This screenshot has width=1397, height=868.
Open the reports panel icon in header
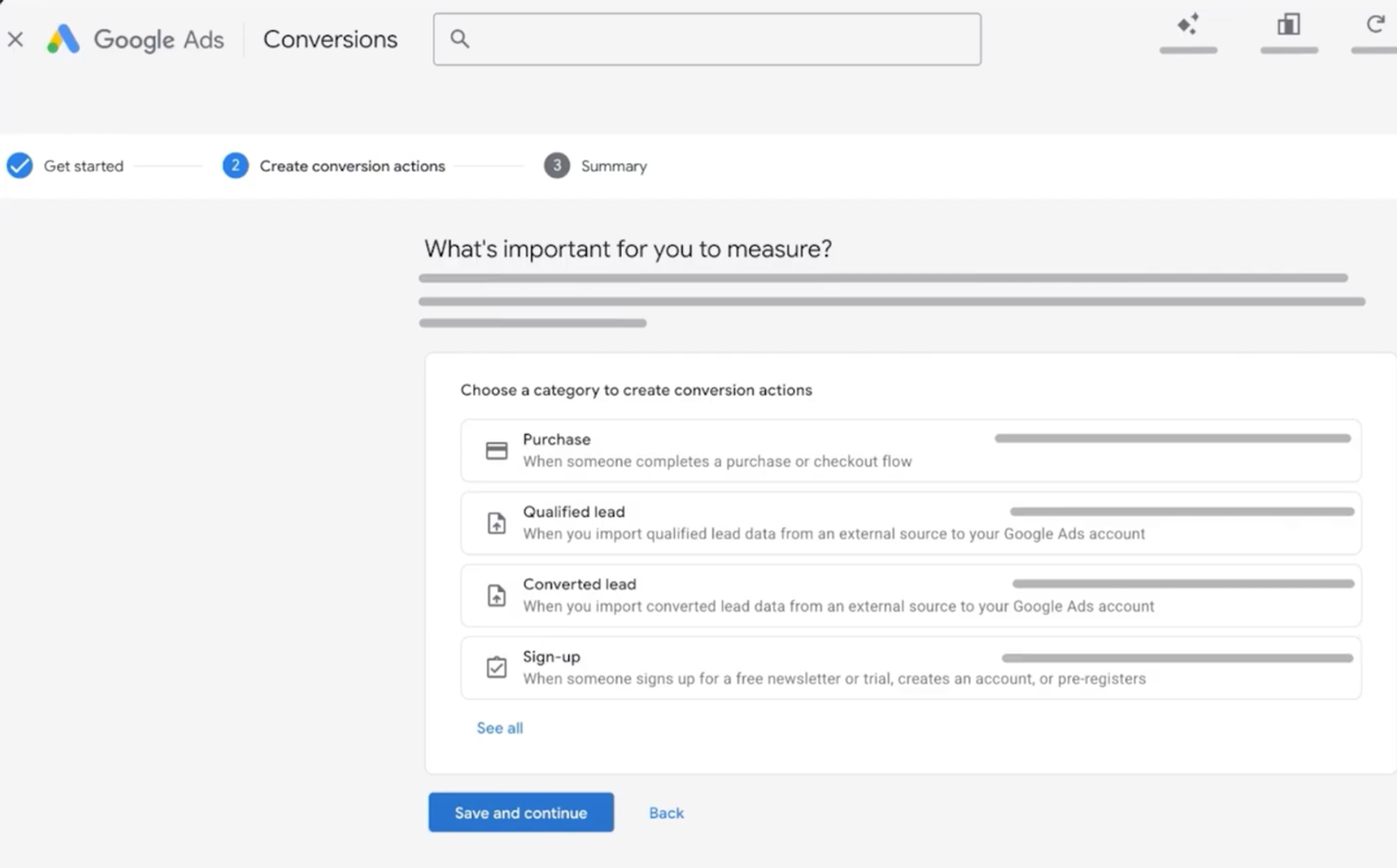tap(1289, 24)
